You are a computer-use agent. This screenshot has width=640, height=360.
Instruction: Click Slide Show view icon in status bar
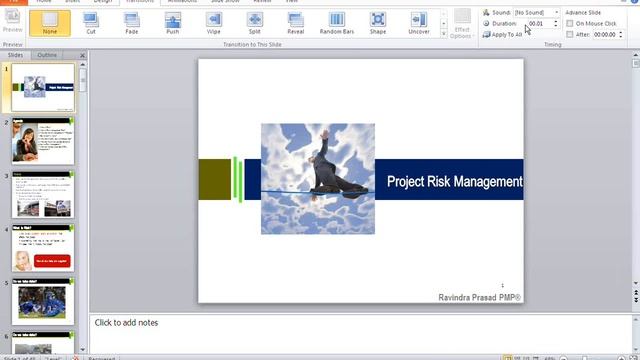(536, 358)
